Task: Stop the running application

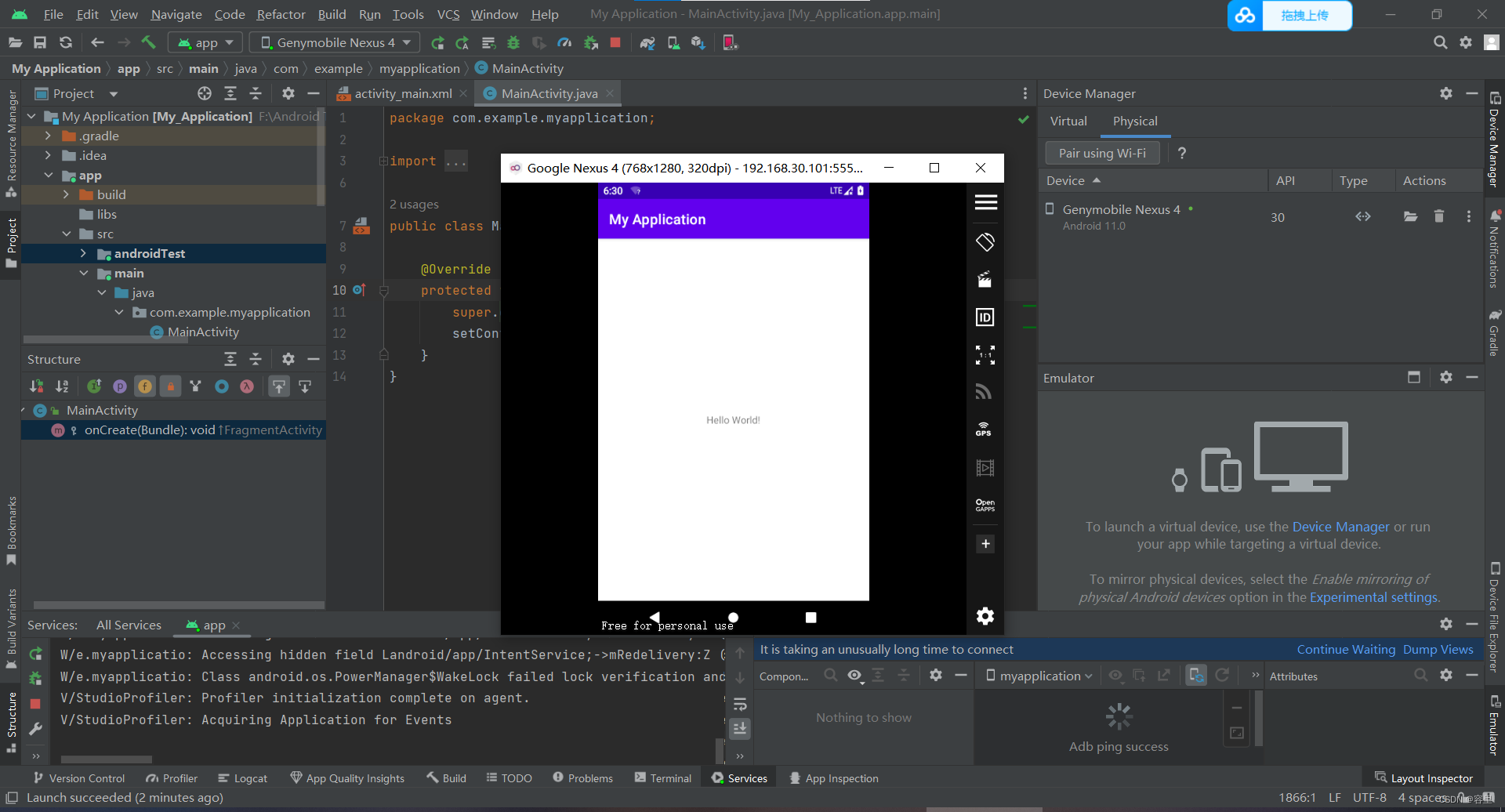Action: tap(615, 42)
